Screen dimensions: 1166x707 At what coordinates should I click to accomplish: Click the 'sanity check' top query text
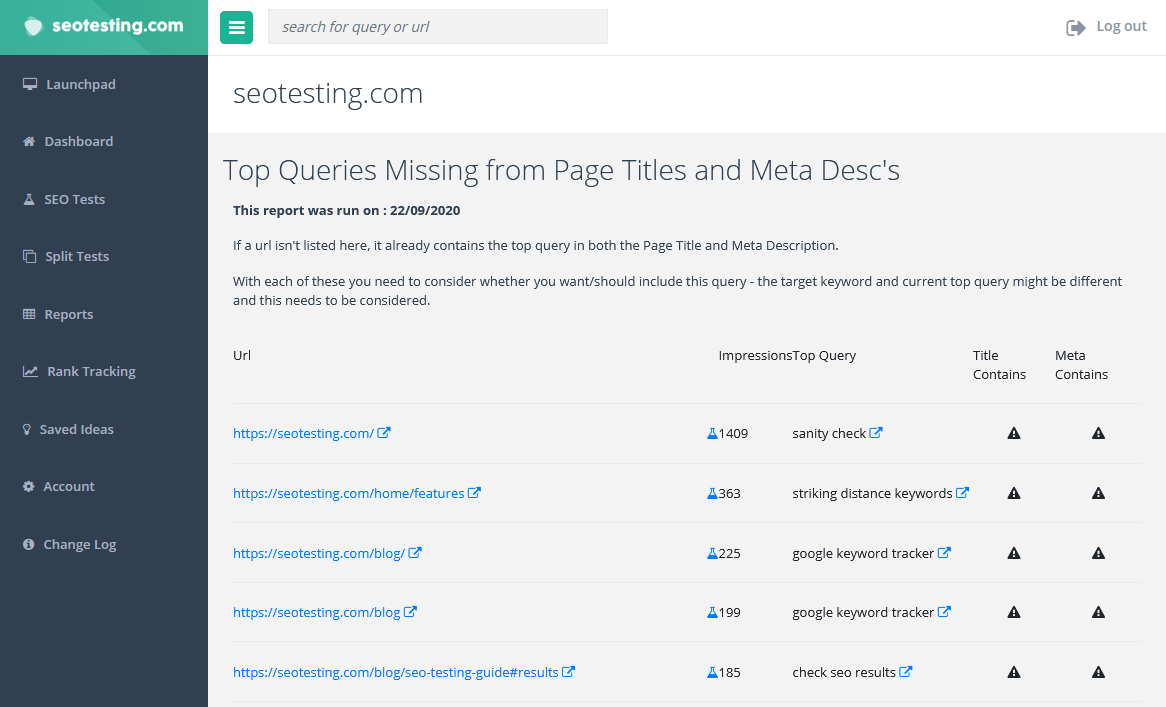[x=829, y=433]
